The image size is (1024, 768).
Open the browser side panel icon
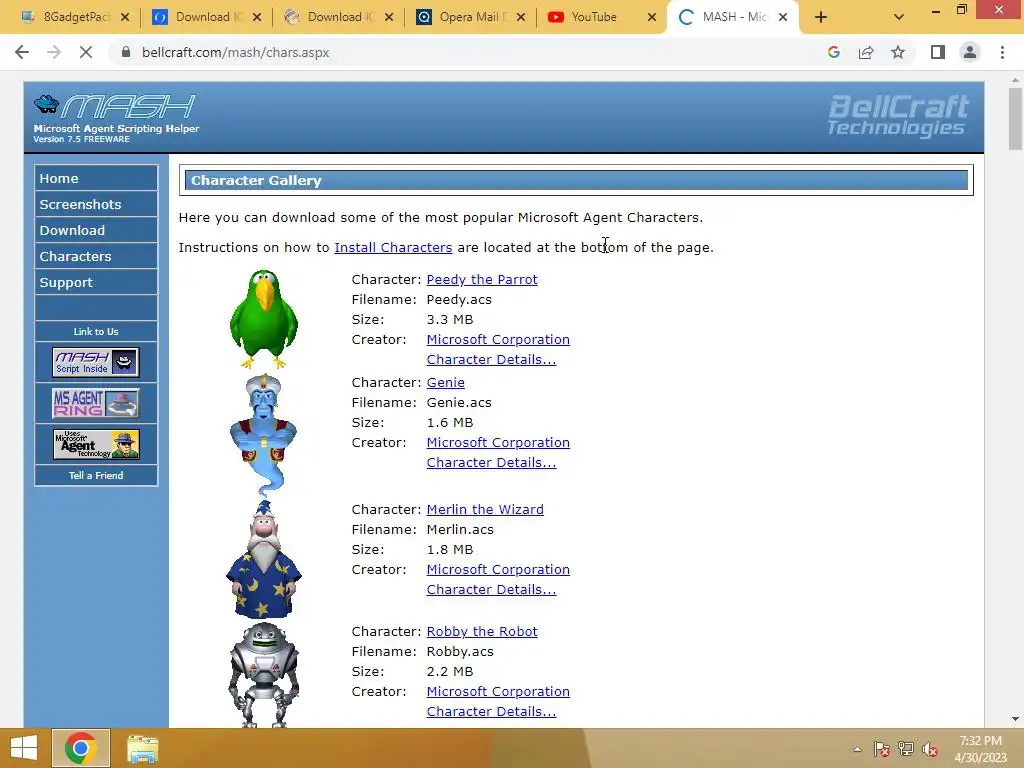coord(938,52)
